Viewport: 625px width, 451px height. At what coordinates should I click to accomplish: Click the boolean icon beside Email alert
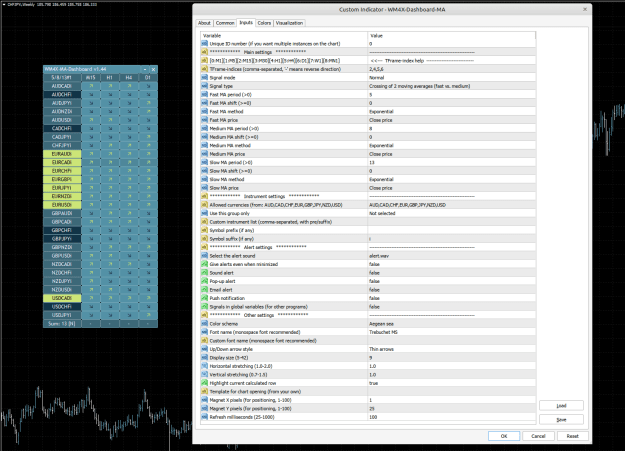pyautogui.click(x=204, y=290)
